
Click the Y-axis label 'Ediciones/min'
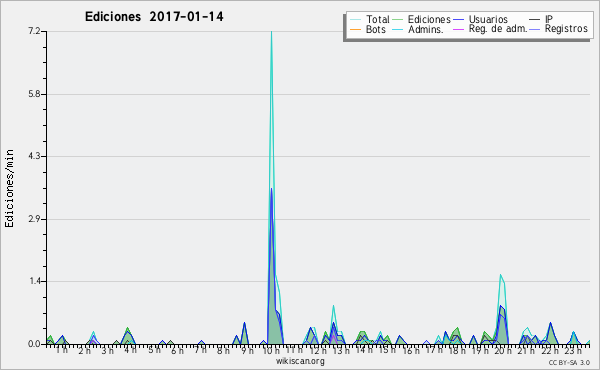9,188
